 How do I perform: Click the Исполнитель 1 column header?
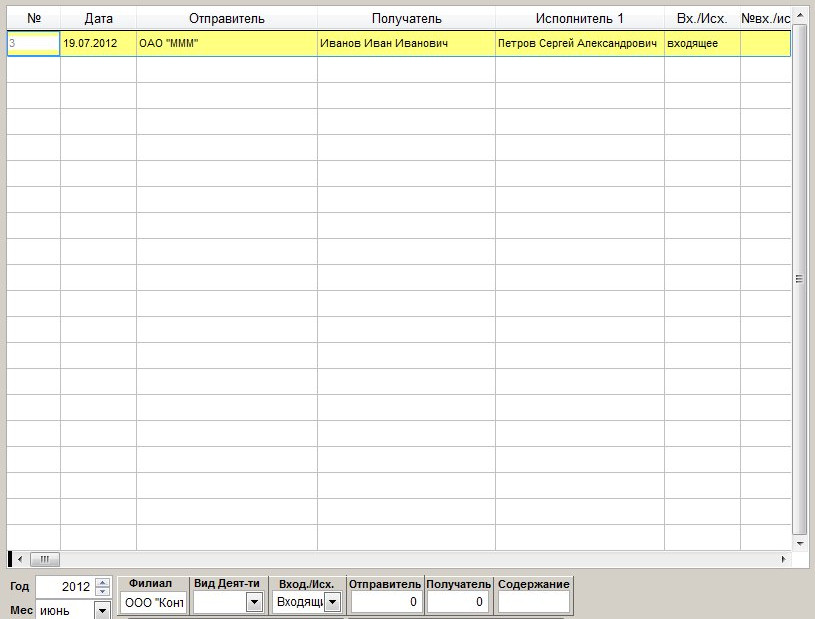click(580, 19)
